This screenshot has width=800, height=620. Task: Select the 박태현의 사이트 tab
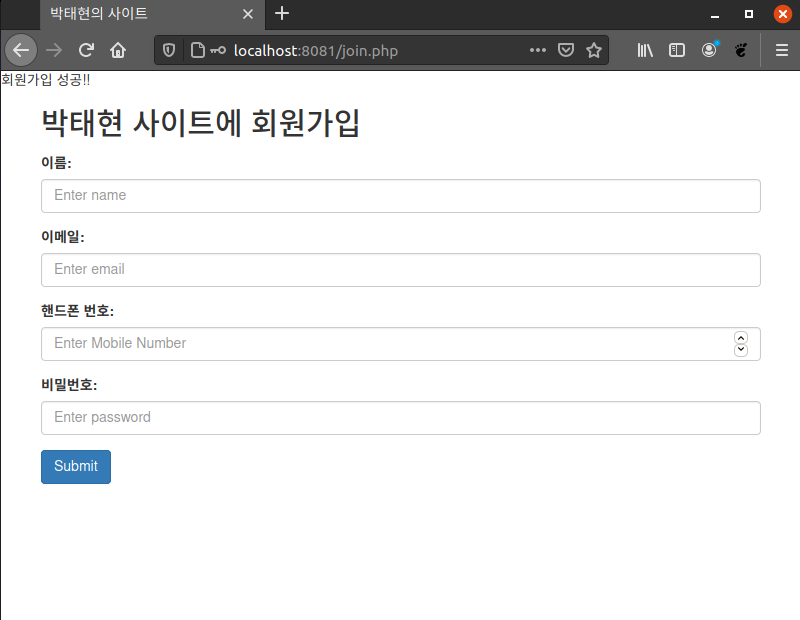(x=153, y=14)
